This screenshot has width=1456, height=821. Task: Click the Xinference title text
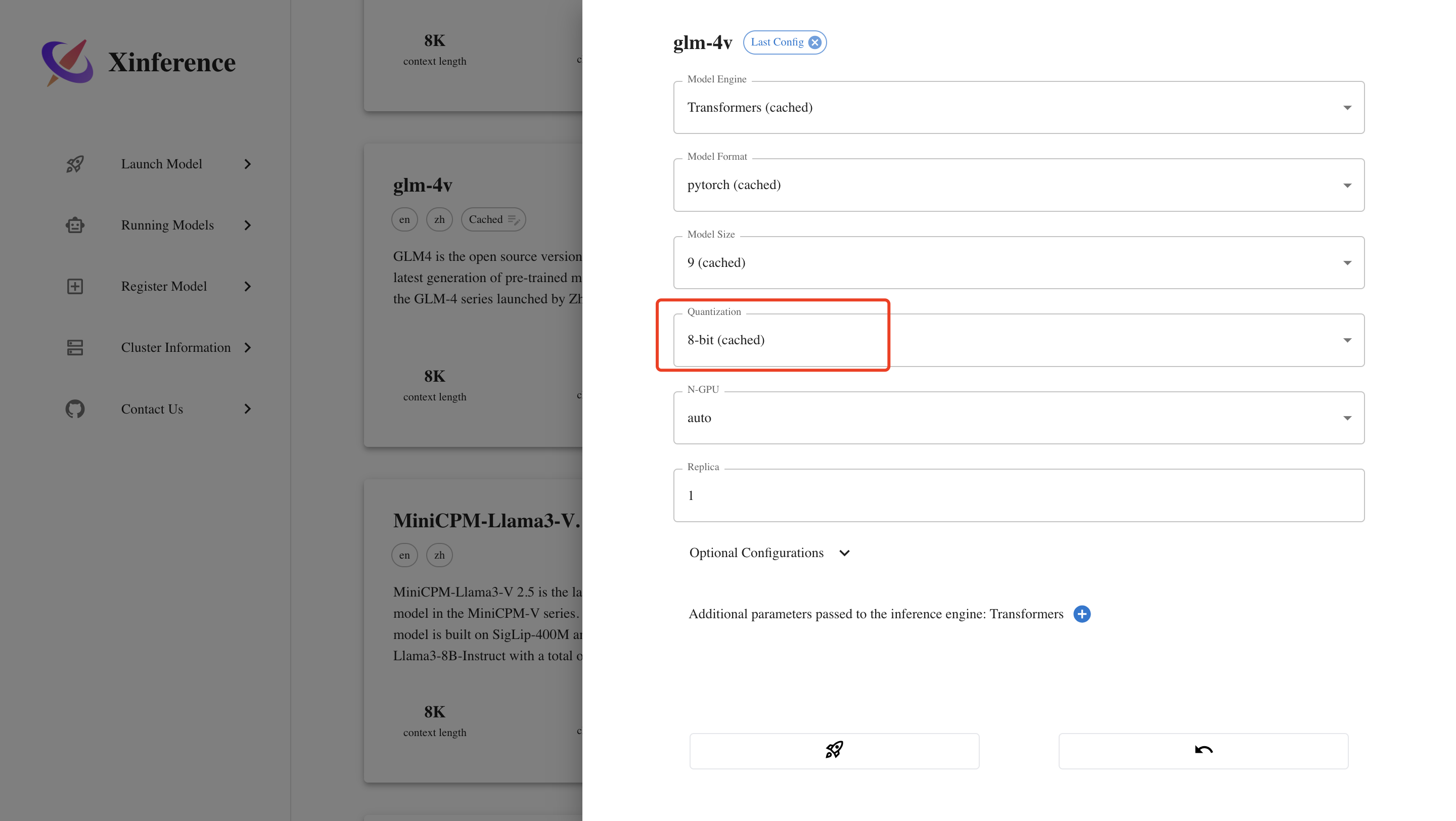click(x=172, y=62)
